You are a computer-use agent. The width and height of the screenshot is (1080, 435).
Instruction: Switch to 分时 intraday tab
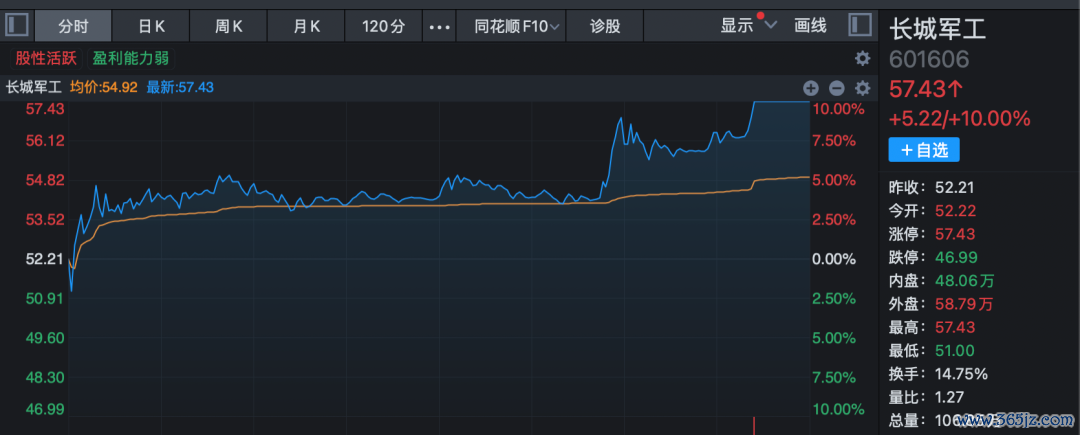click(73, 27)
